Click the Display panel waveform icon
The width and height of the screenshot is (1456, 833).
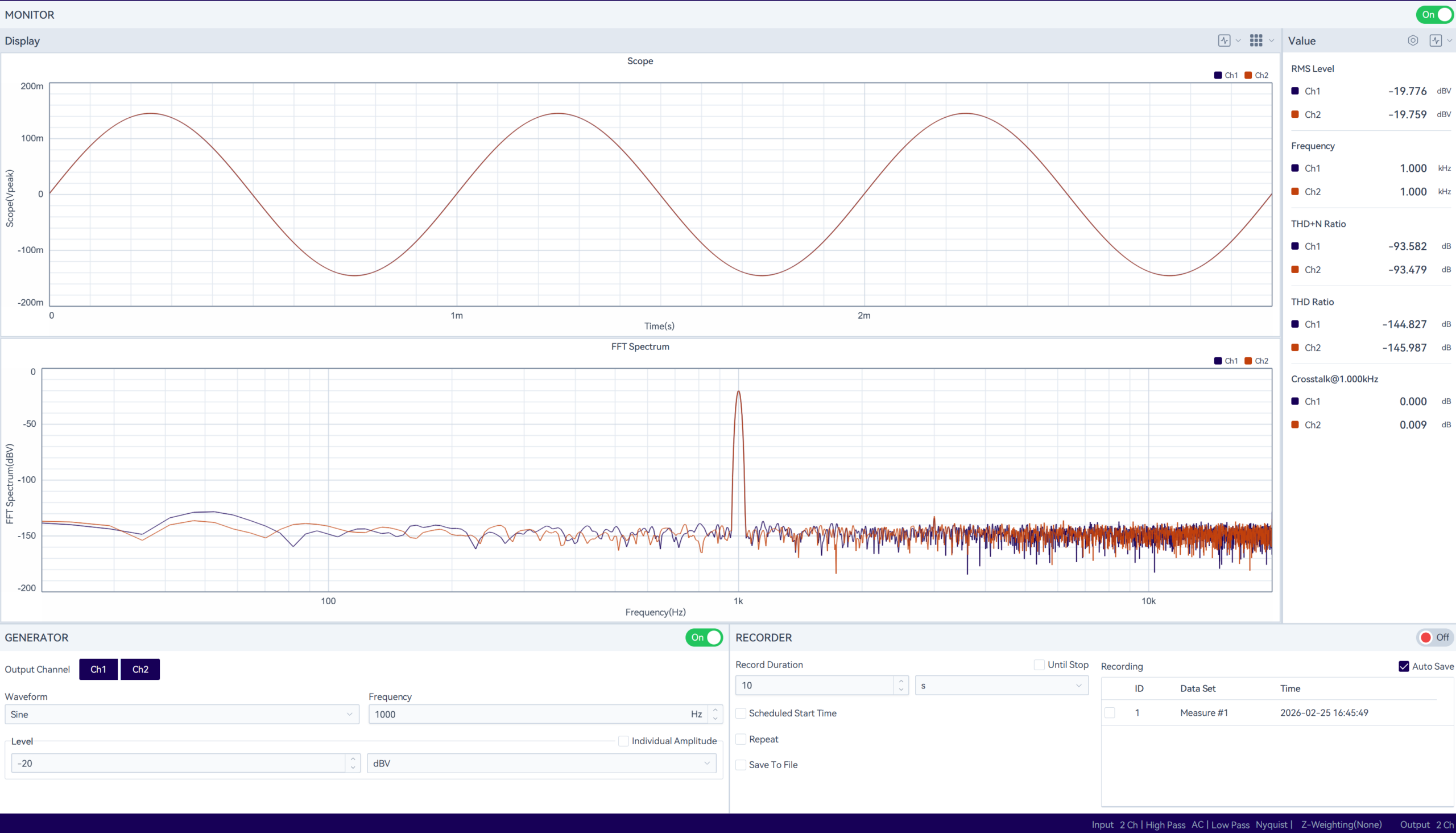click(x=1224, y=40)
